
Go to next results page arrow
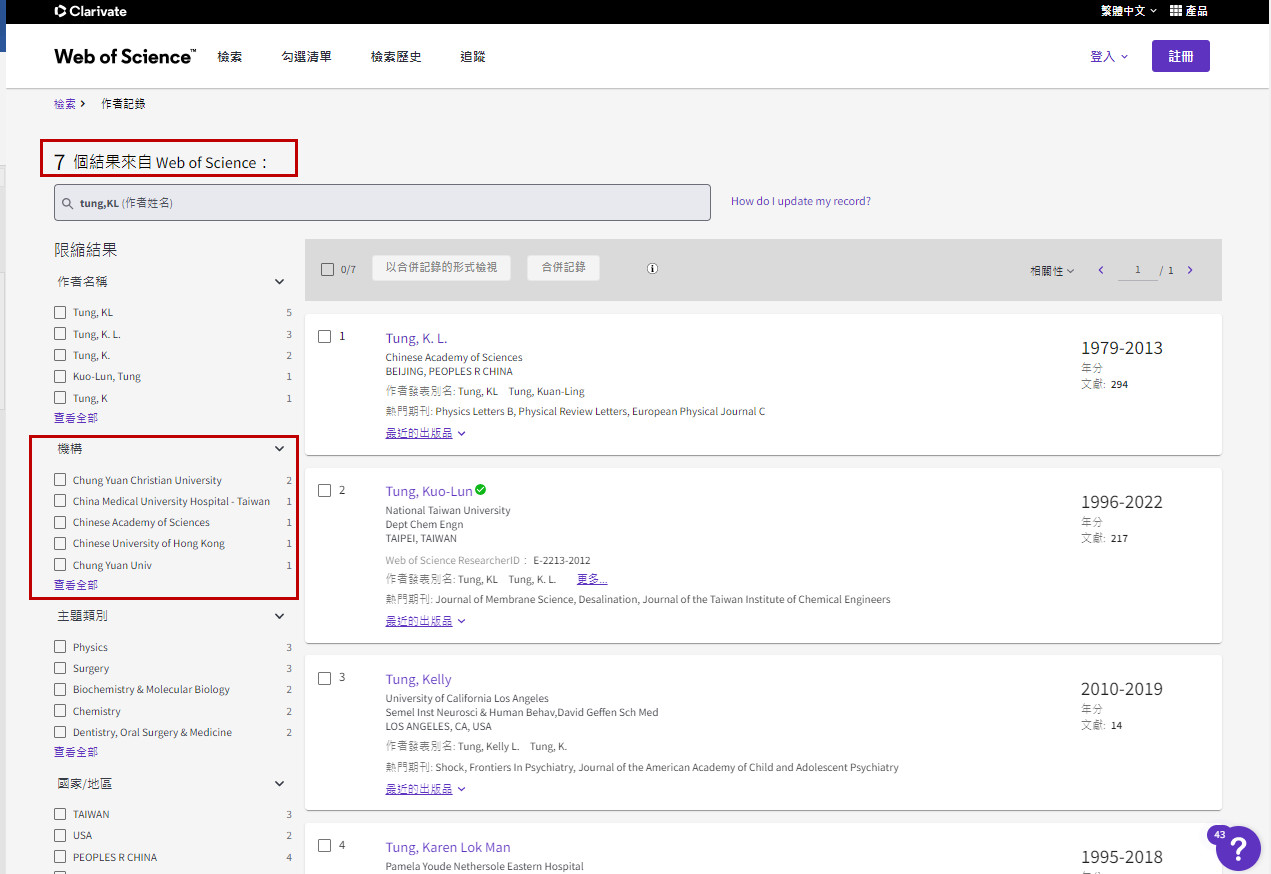point(1190,270)
